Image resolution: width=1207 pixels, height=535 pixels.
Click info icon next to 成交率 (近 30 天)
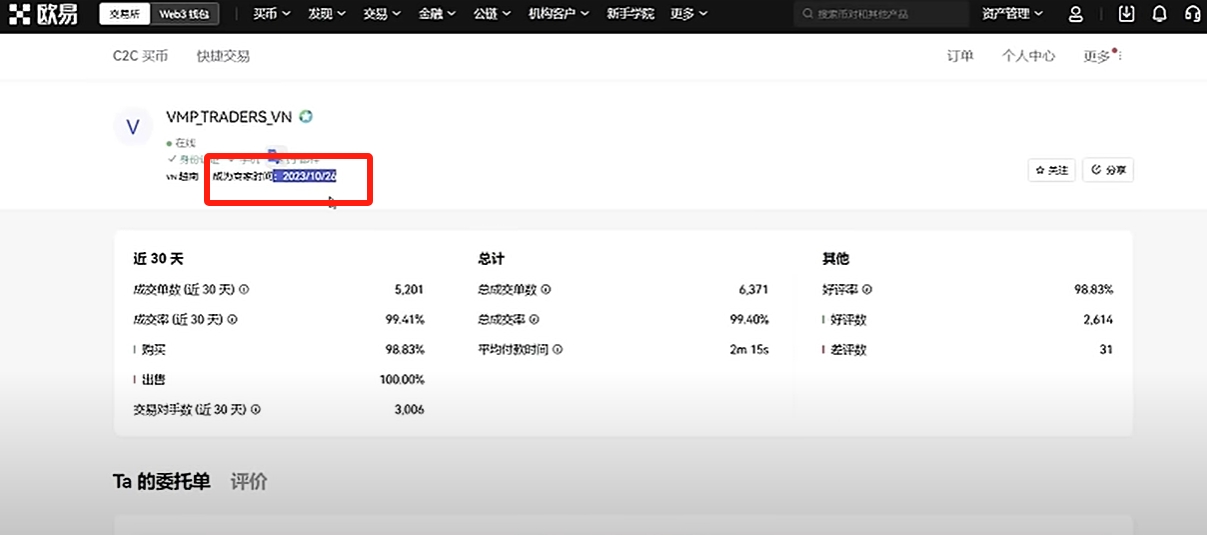coord(233,319)
